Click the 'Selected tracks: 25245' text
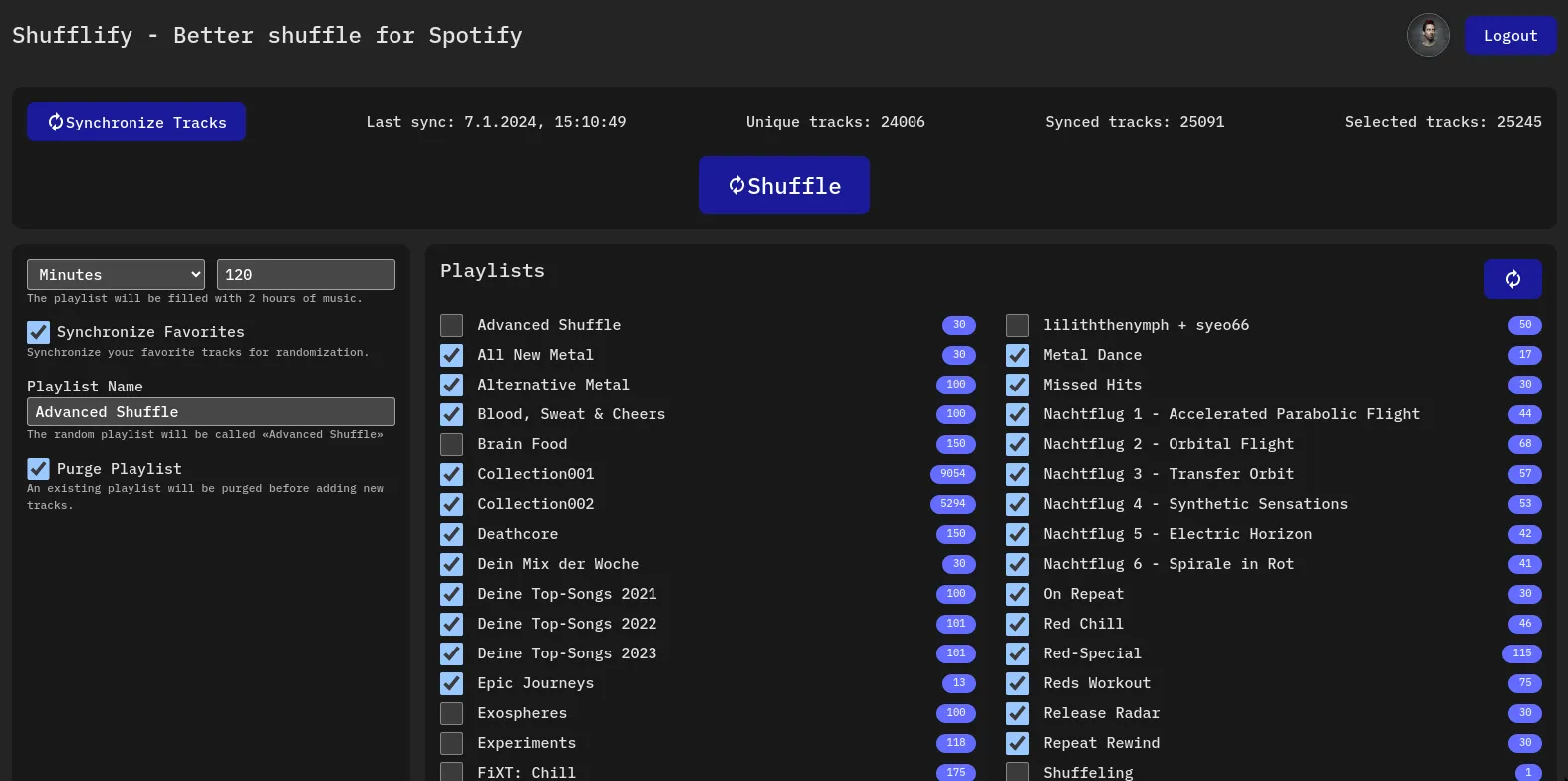 [x=1442, y=122]
